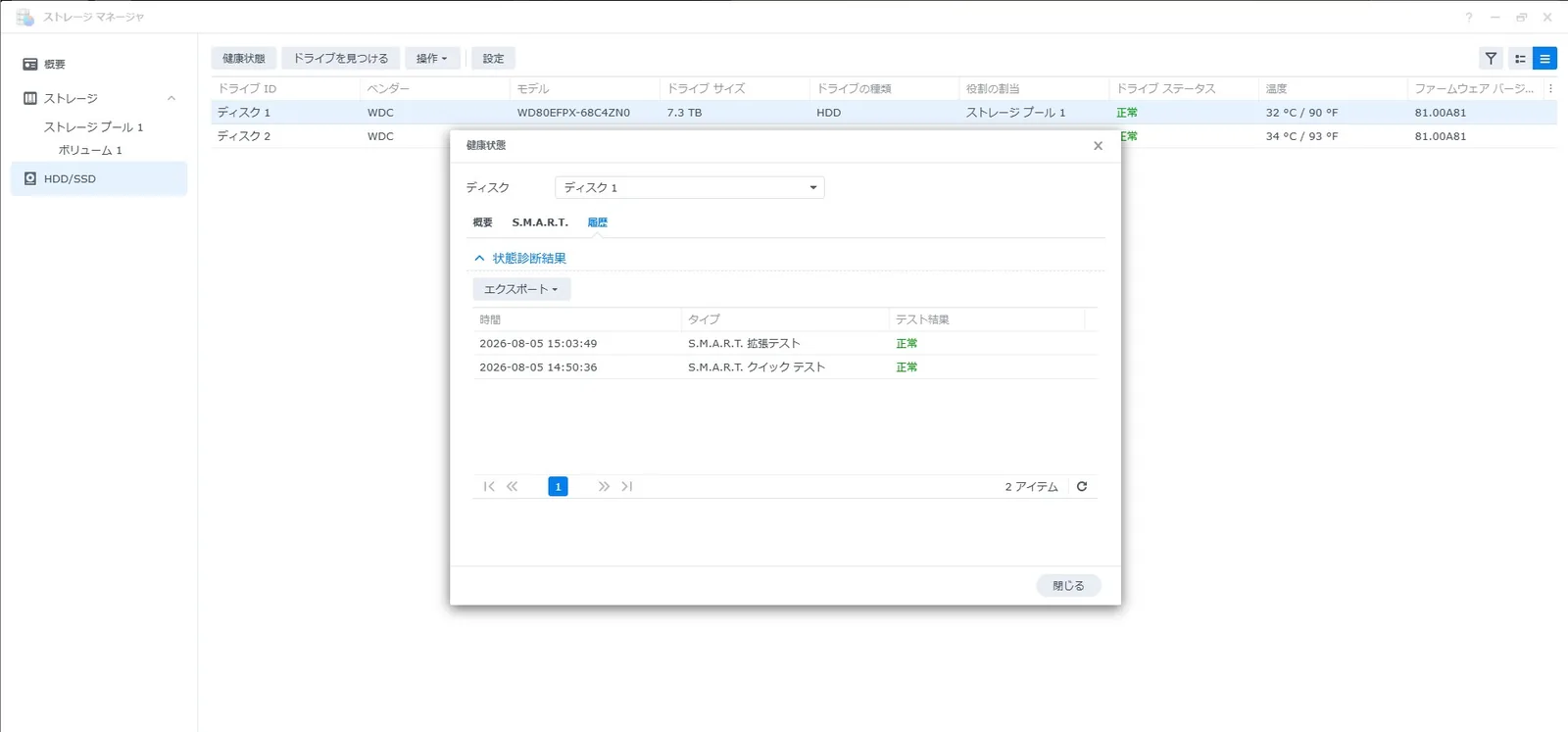Screen dimensions: 1568x732
Task: Select page 1 in pagination
Action: 558,486
